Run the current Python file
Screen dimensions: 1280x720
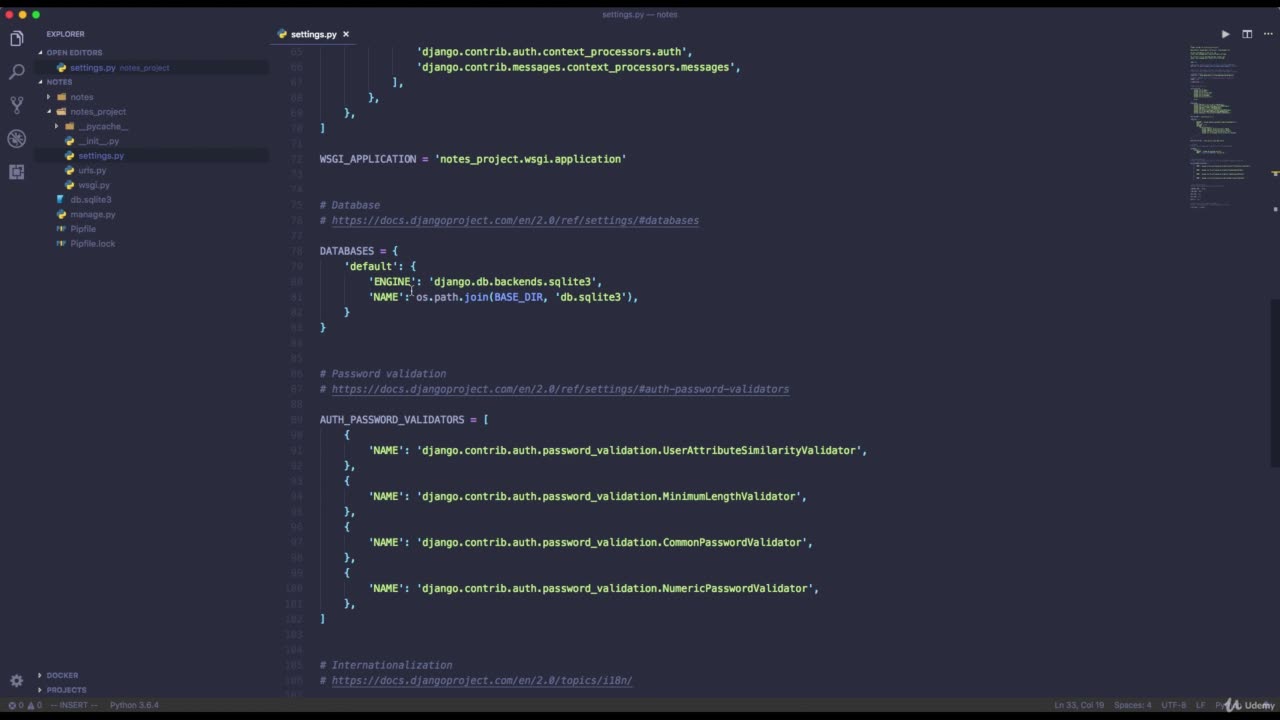1225,34
